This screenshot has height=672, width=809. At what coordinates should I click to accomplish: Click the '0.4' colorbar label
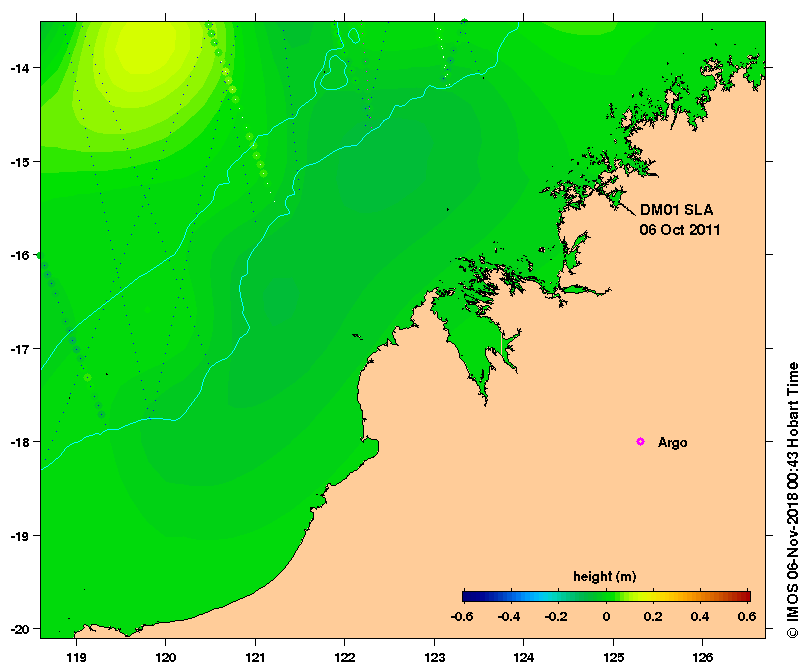click(x=700, y=616)
